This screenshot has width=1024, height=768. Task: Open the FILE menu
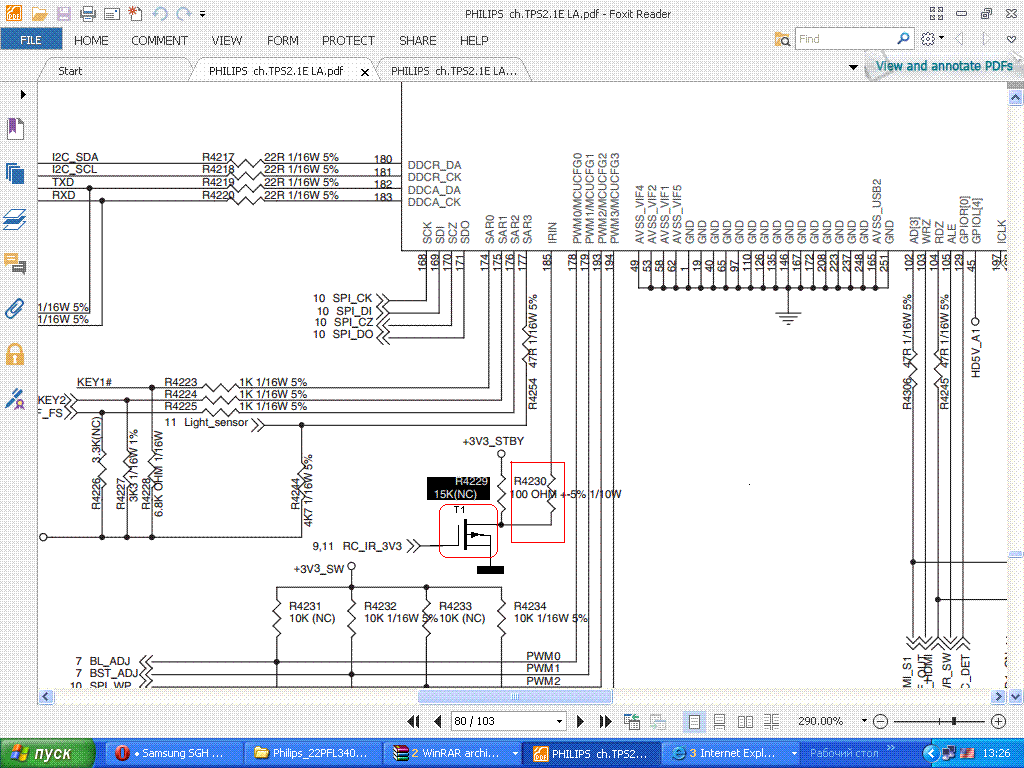(x=31, y=40)
